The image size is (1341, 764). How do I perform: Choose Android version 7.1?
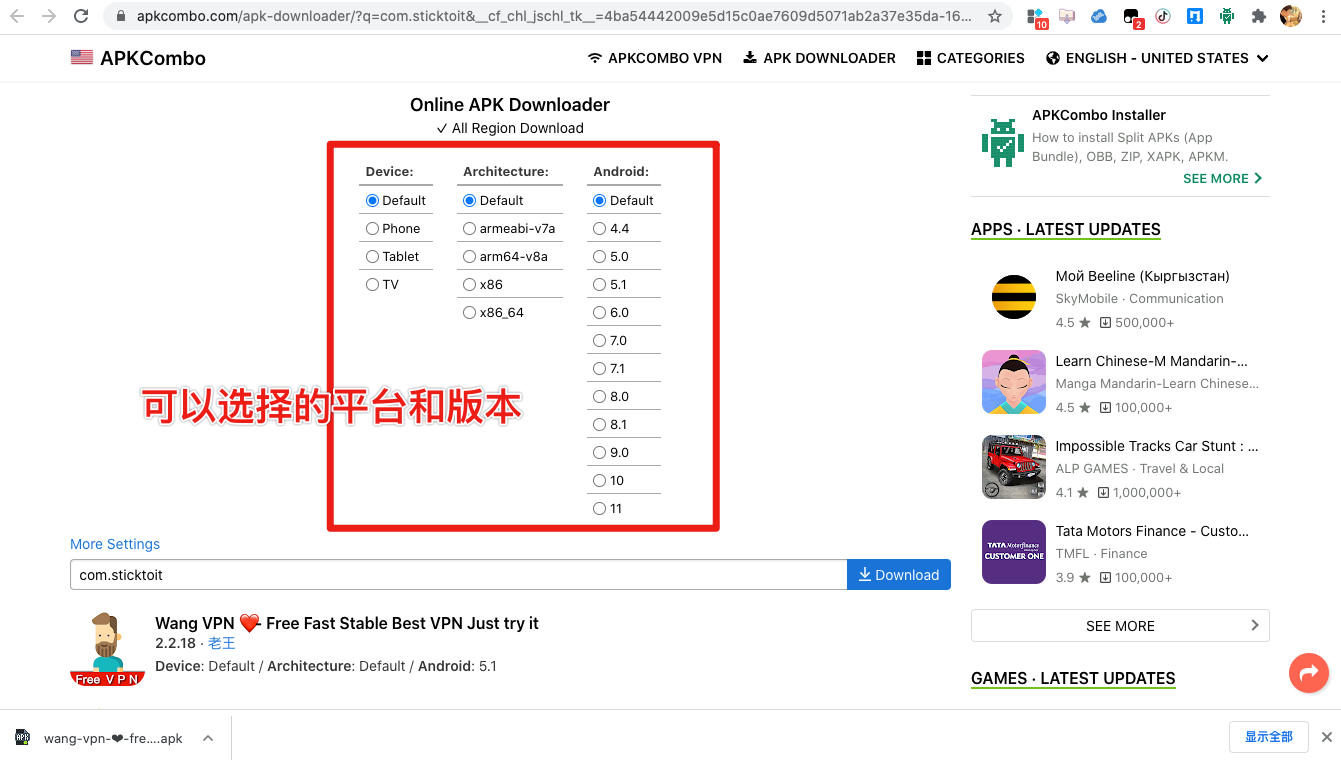point(600,369)
